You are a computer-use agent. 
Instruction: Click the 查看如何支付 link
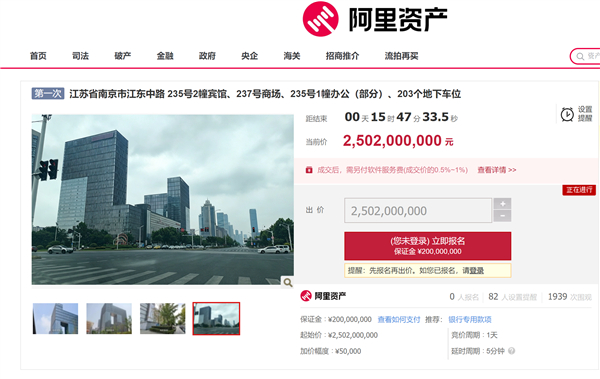coord(399,319)
